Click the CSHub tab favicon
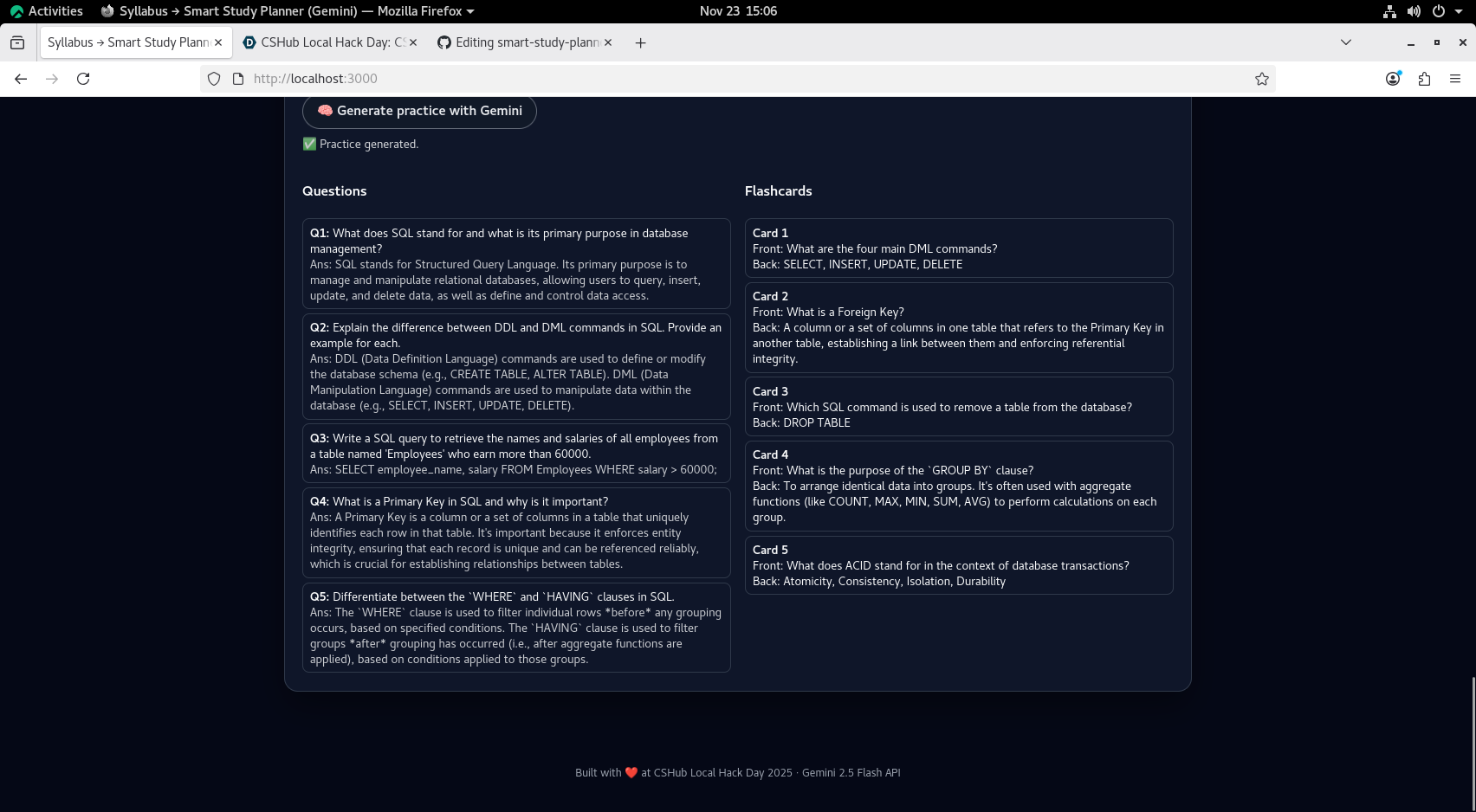Image resolution: width=1476 pixels, height=812 pixels. (249, 42)
